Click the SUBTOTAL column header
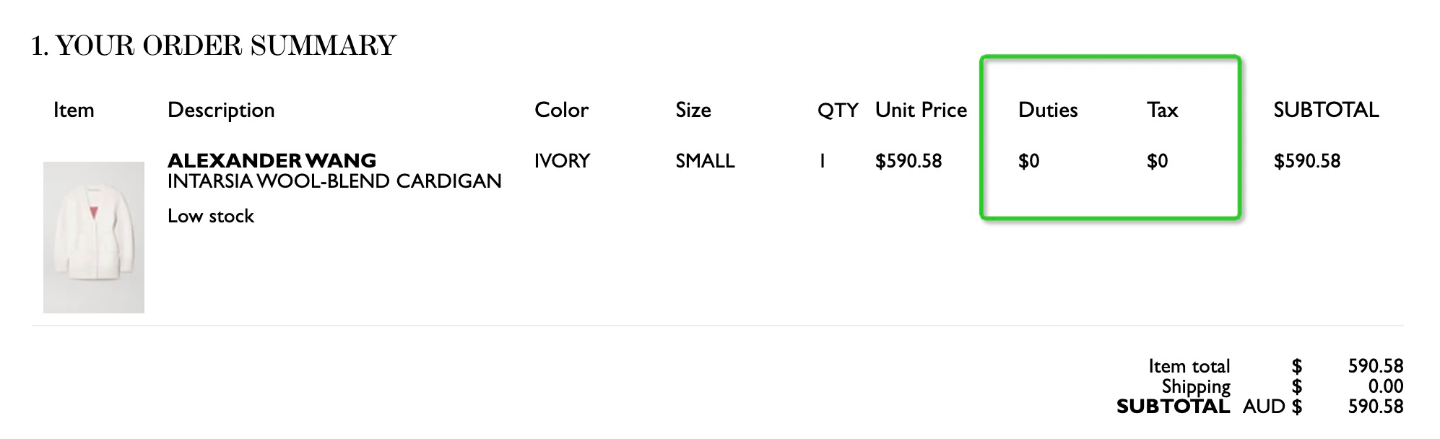Image resolution: width=1440 pixels, height=439 pixels. [1326, 110]
